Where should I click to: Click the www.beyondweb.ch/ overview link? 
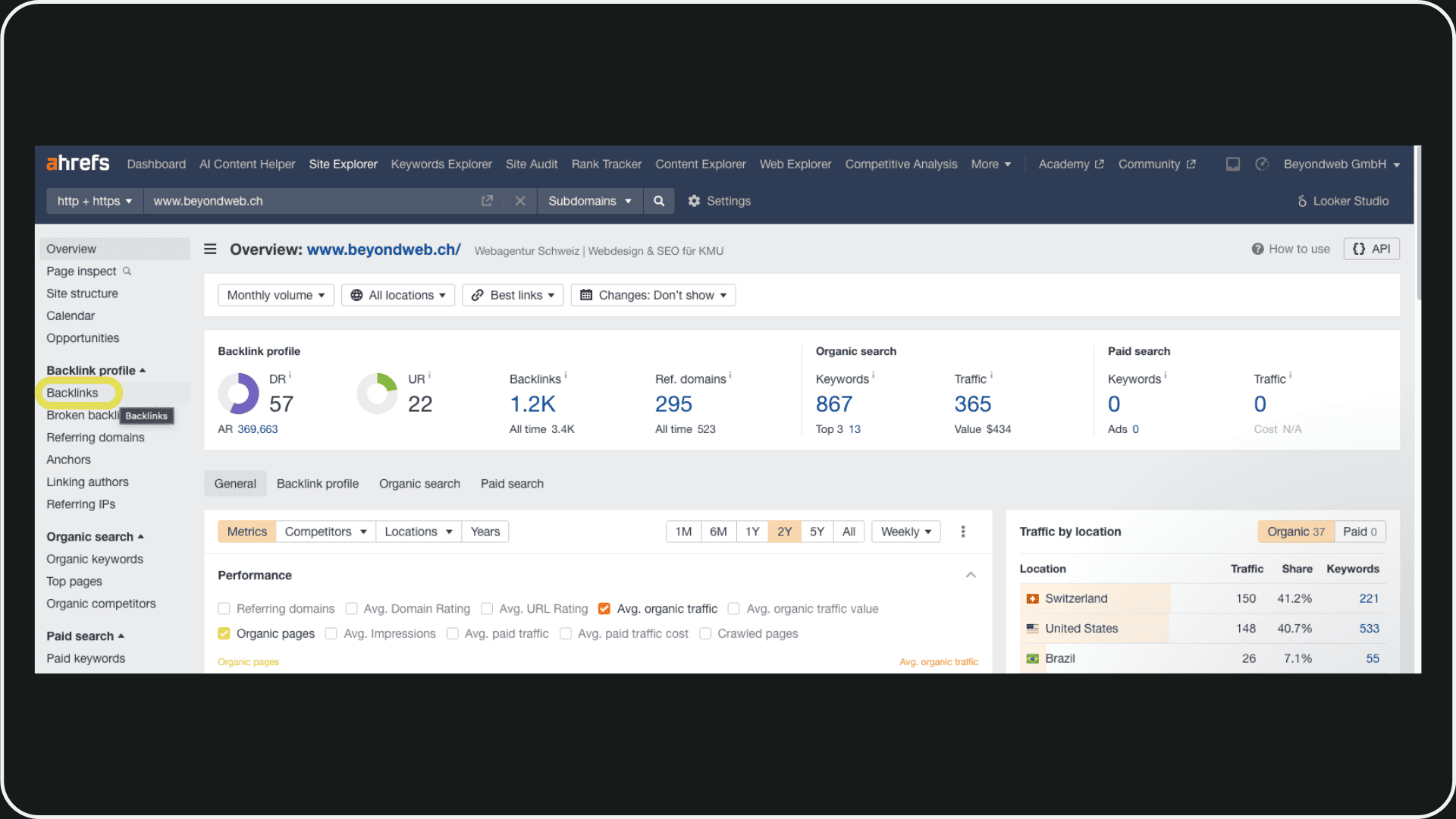(x=384, y=249)
